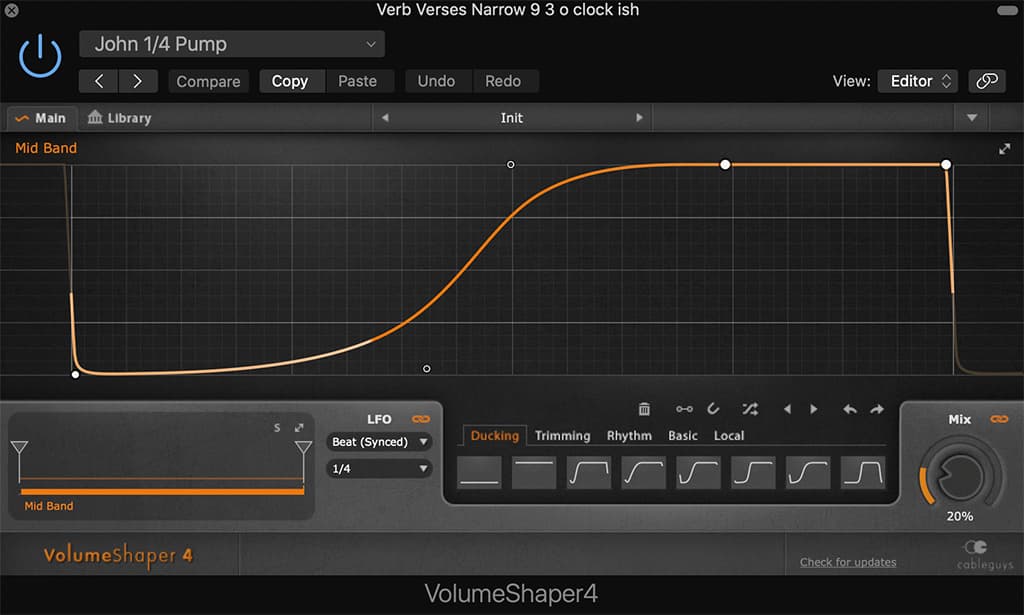Click the Paste button
Viewport: 1024px width, 615px height.
pyautogui.click(x=357, y=81)
